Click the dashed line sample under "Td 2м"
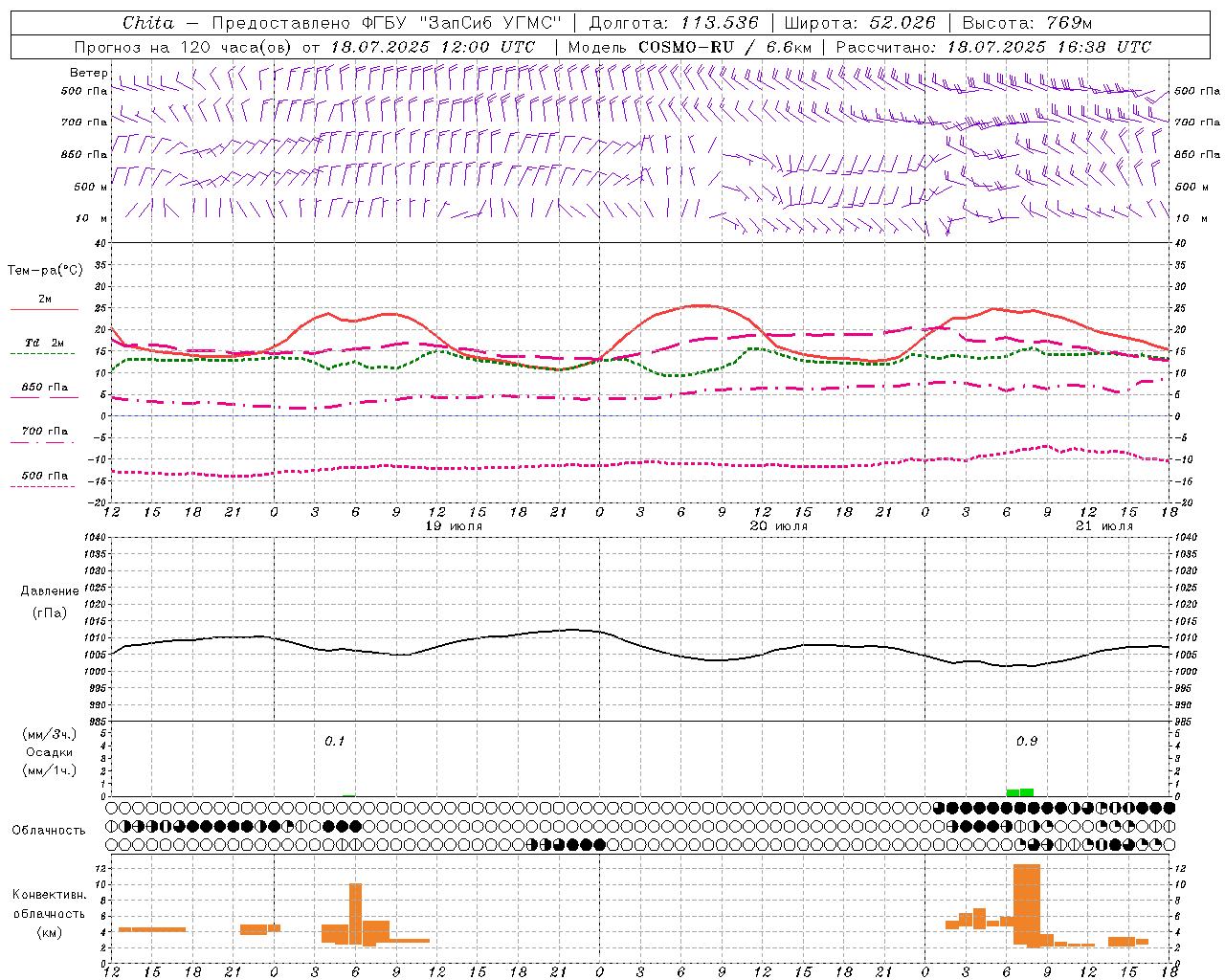The height and width of the screenshot is (980, 1225). tap(44, 354)
